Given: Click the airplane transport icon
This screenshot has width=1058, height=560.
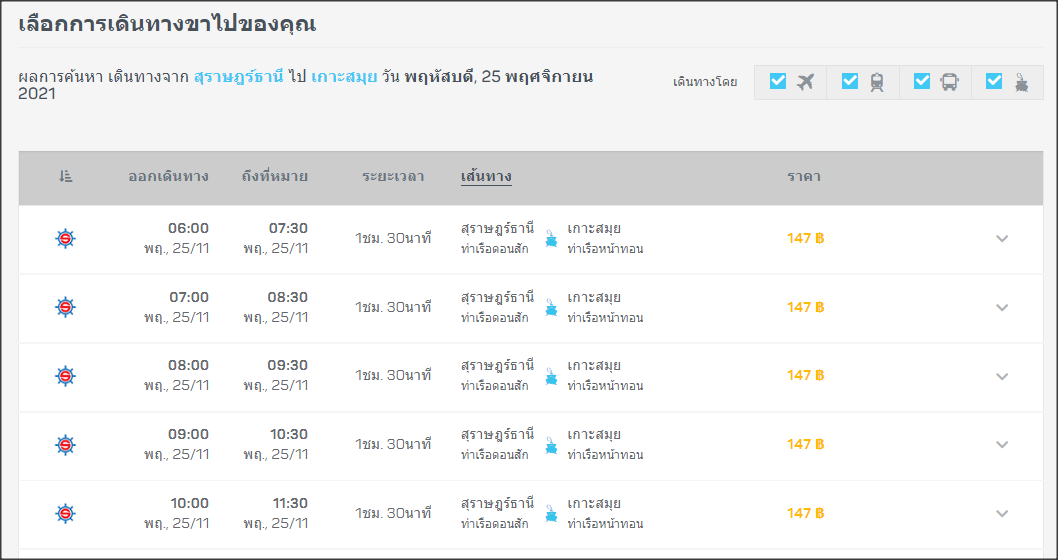Looking at the screenshot, I should (x=806, y=82).
